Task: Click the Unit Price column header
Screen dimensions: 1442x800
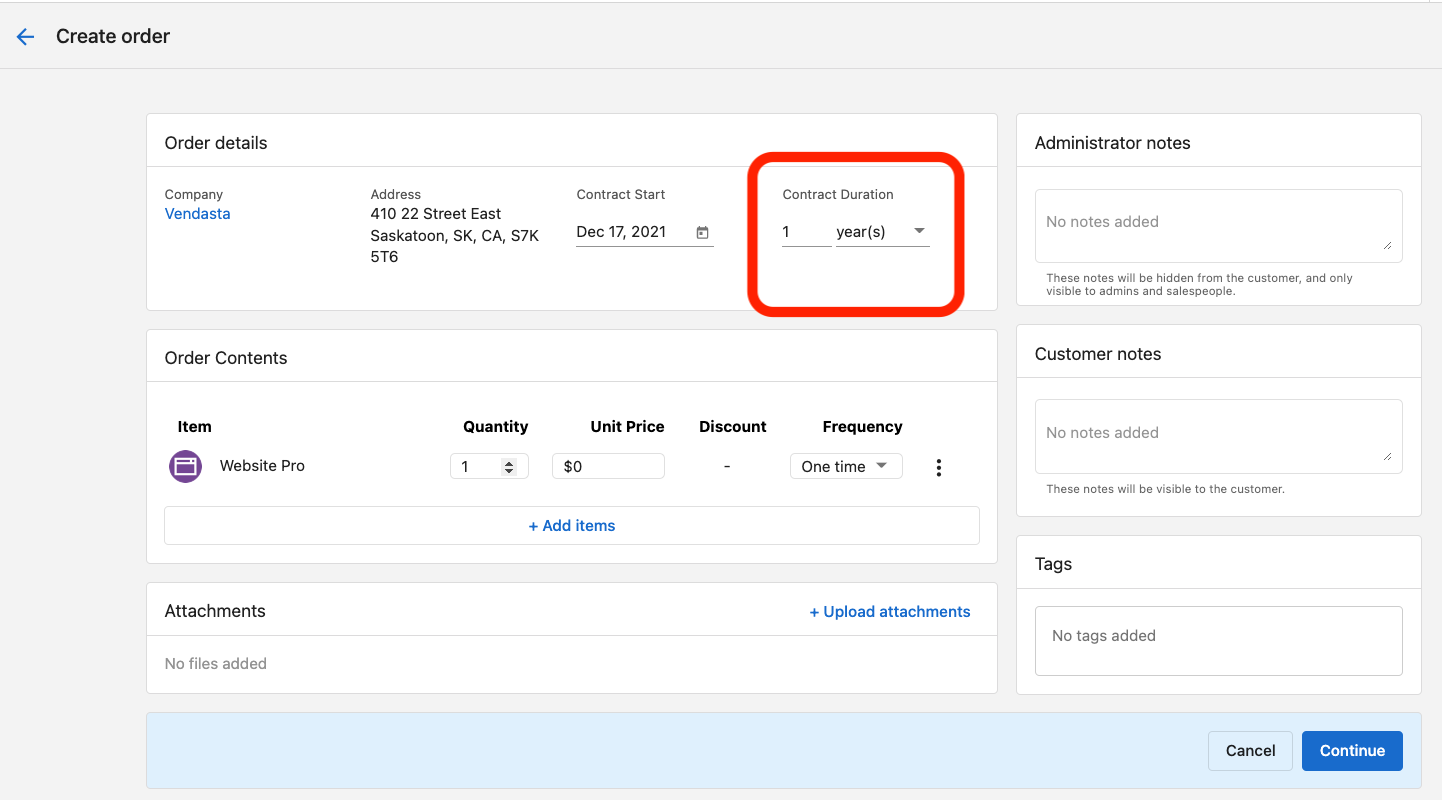Action: 627,427
